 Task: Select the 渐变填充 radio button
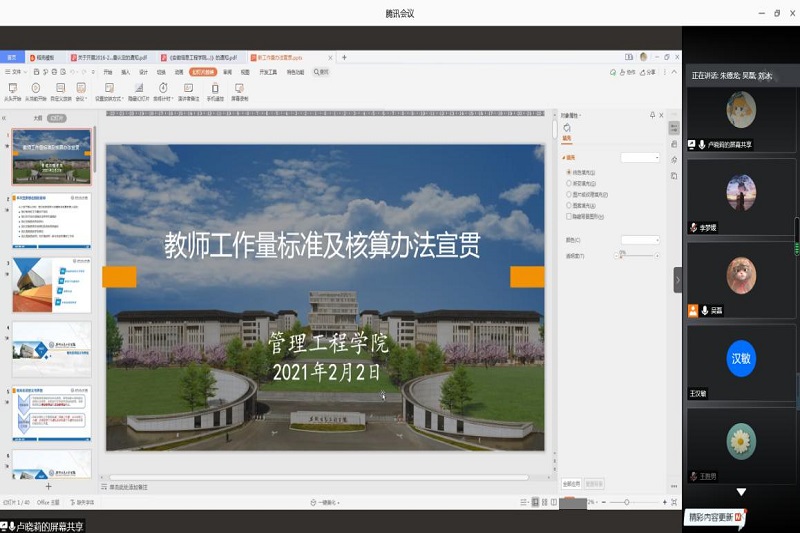[569, 184]
